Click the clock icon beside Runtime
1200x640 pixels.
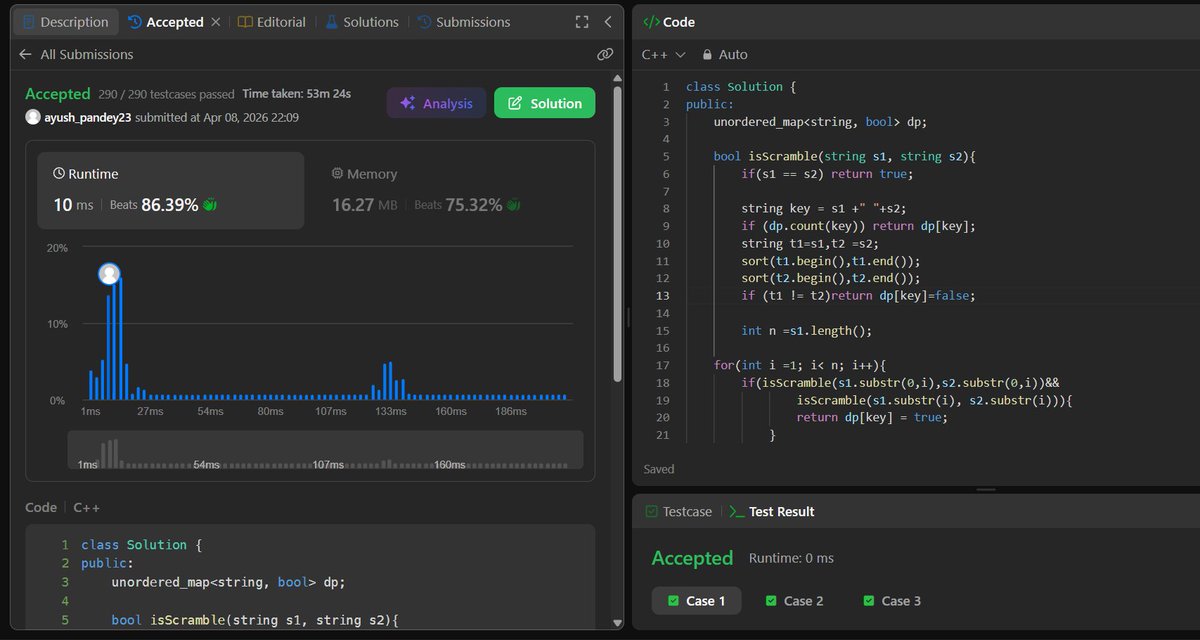pyautogui.click(x=58, y=174)
